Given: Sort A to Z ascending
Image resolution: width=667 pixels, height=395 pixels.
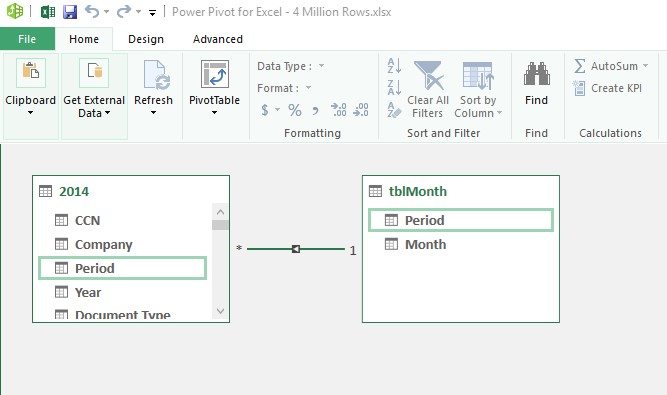Looking at the screenshot, I should tap(394, 66).
